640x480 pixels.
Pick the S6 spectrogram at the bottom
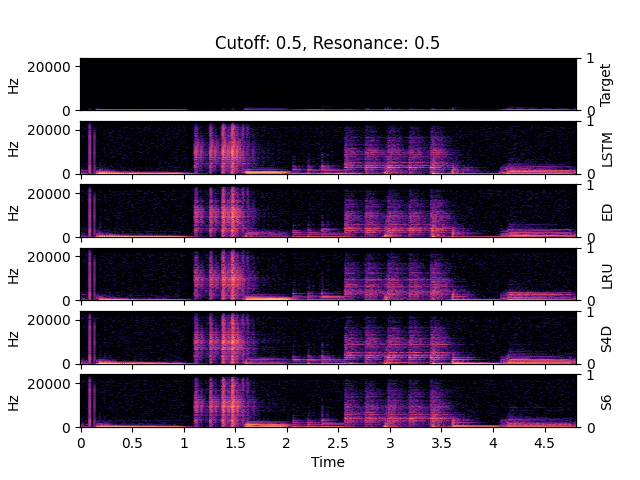pos(327,401)
